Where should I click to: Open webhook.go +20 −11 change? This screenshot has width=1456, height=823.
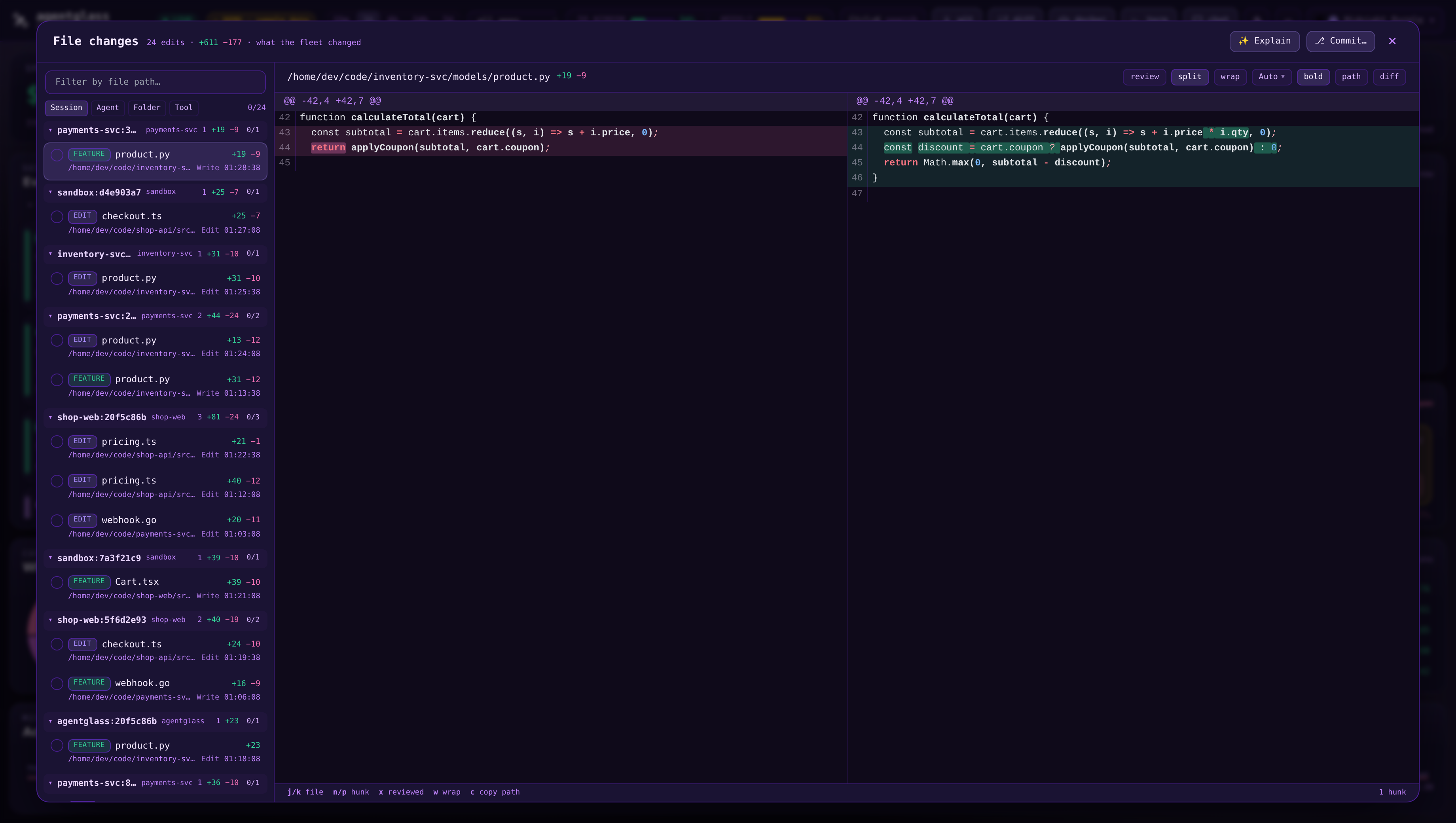[x=155, y=526]
